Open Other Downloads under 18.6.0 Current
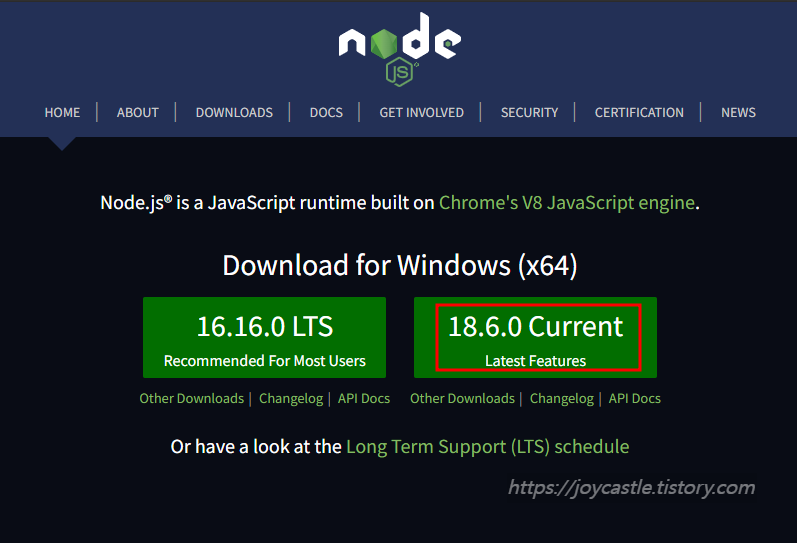This screenshot has height=543, width=797. [x=463, y=399]
